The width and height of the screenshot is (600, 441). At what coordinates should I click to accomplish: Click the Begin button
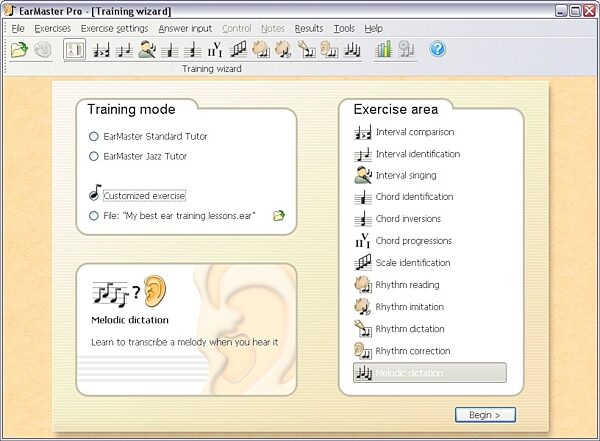(485, 415)
